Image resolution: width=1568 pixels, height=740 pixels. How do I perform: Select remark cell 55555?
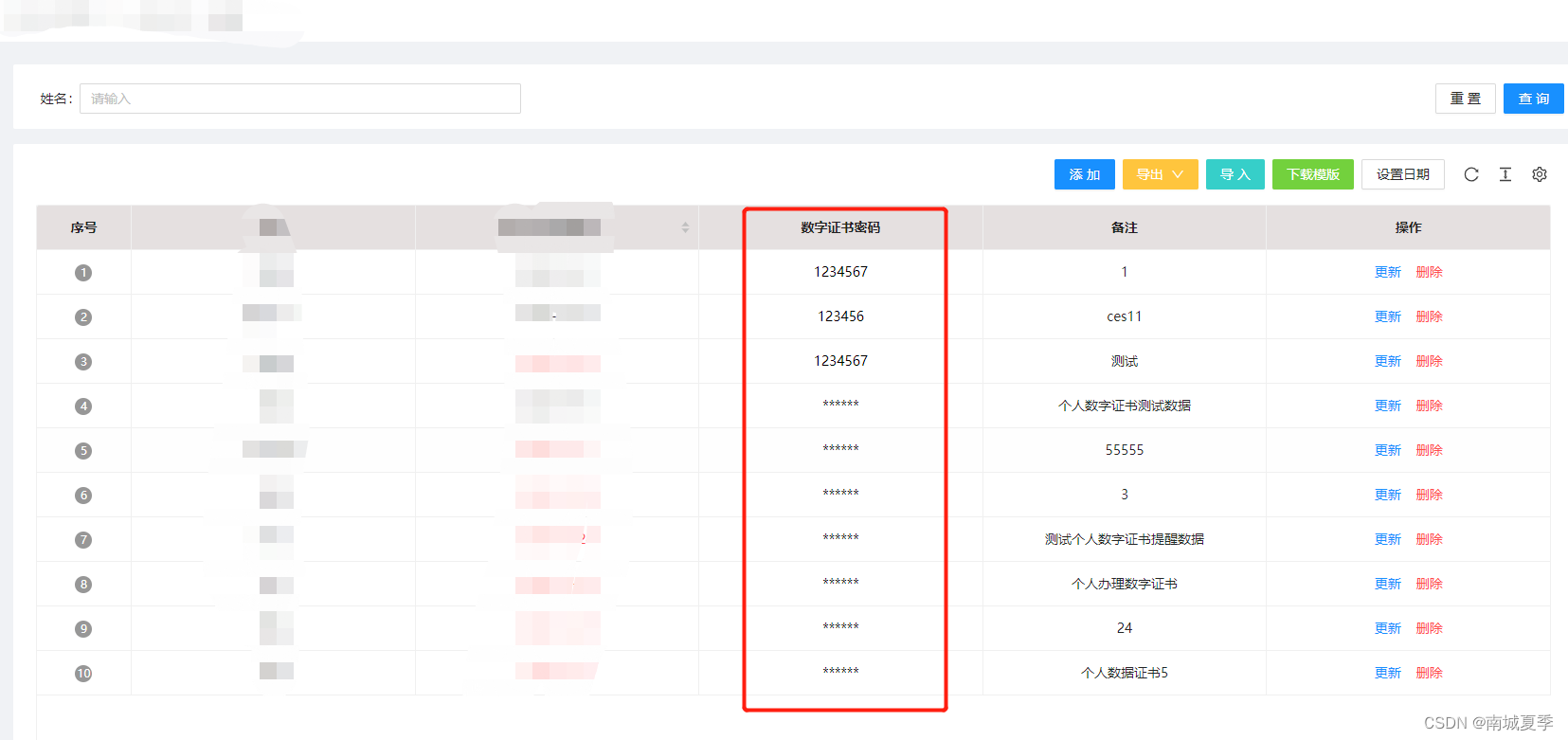tap(1125, 450)
